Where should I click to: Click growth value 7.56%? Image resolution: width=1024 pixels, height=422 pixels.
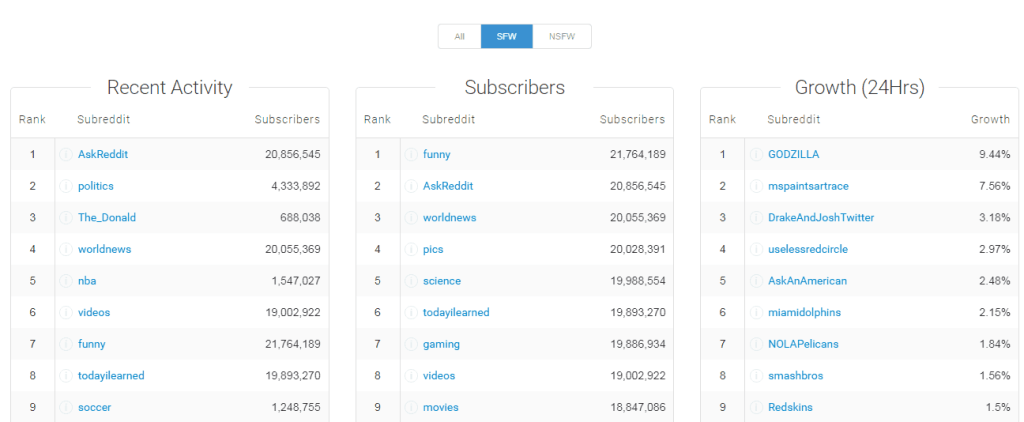(993, 186)
